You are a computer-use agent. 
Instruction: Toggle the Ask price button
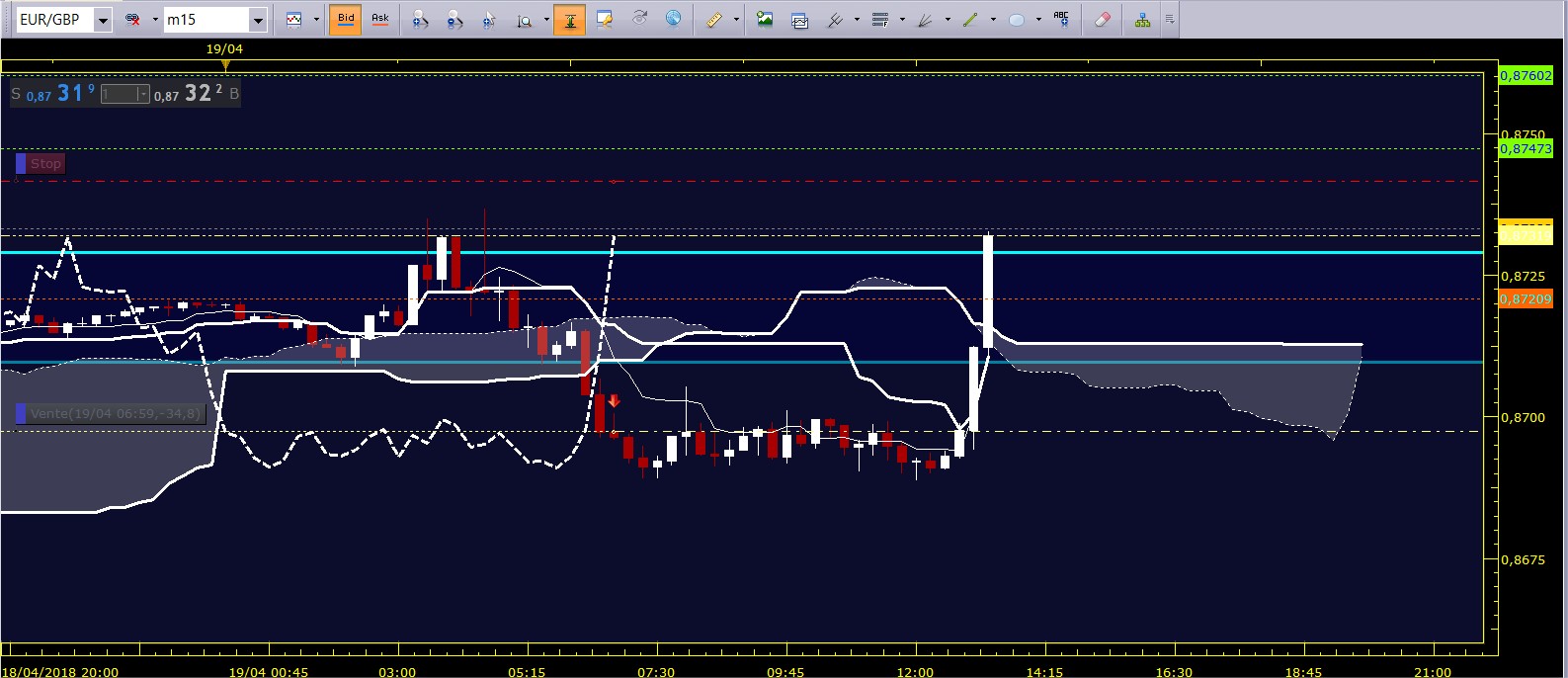click(x=380, y=20)
